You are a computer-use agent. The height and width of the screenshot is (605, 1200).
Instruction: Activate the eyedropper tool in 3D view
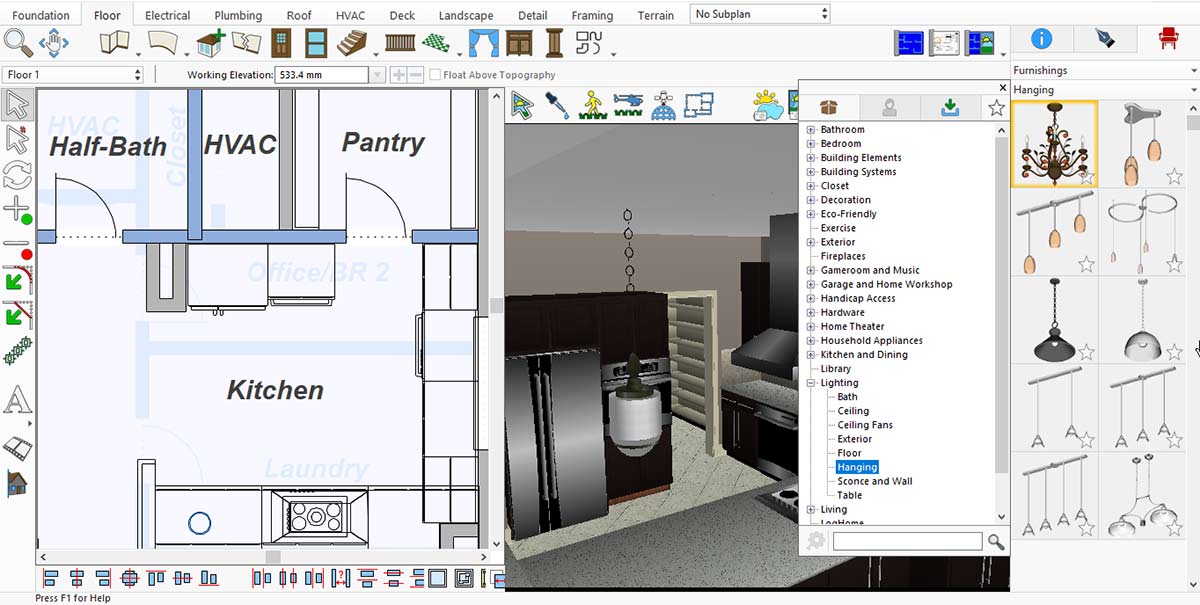click(557, 106)
